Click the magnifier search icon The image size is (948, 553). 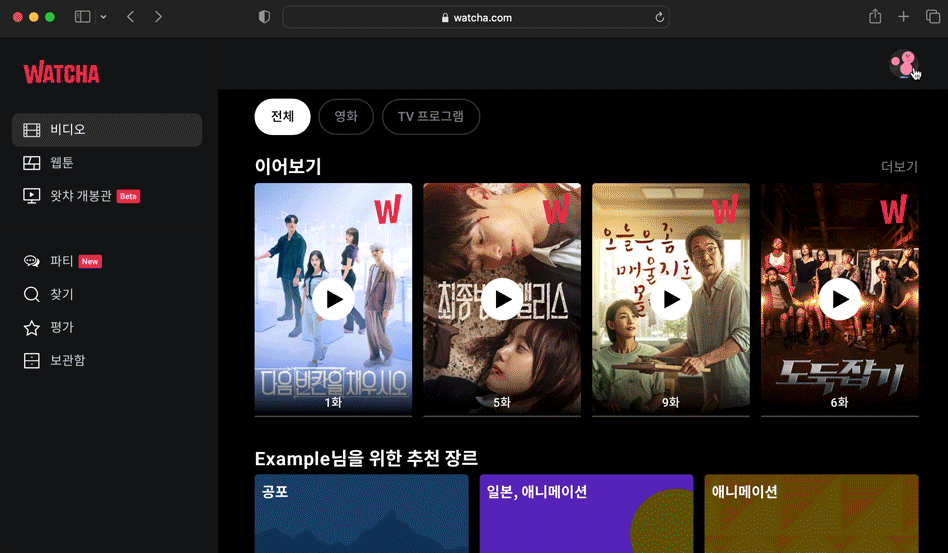(x=31, y=294)
